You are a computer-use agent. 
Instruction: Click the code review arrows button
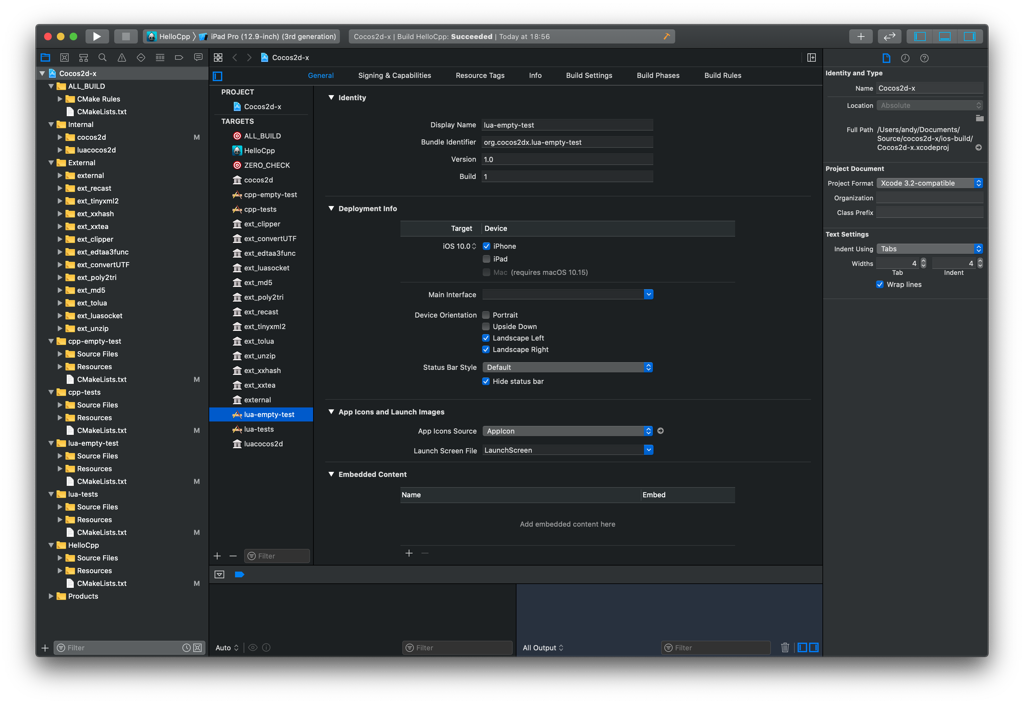889,36
